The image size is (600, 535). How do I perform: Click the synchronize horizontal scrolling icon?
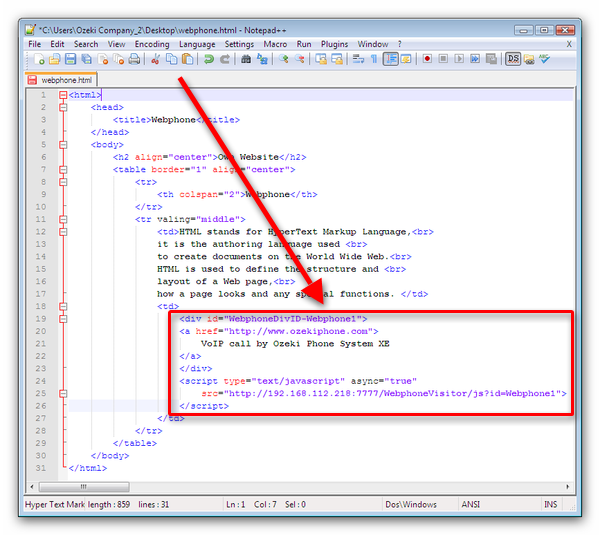337,59
